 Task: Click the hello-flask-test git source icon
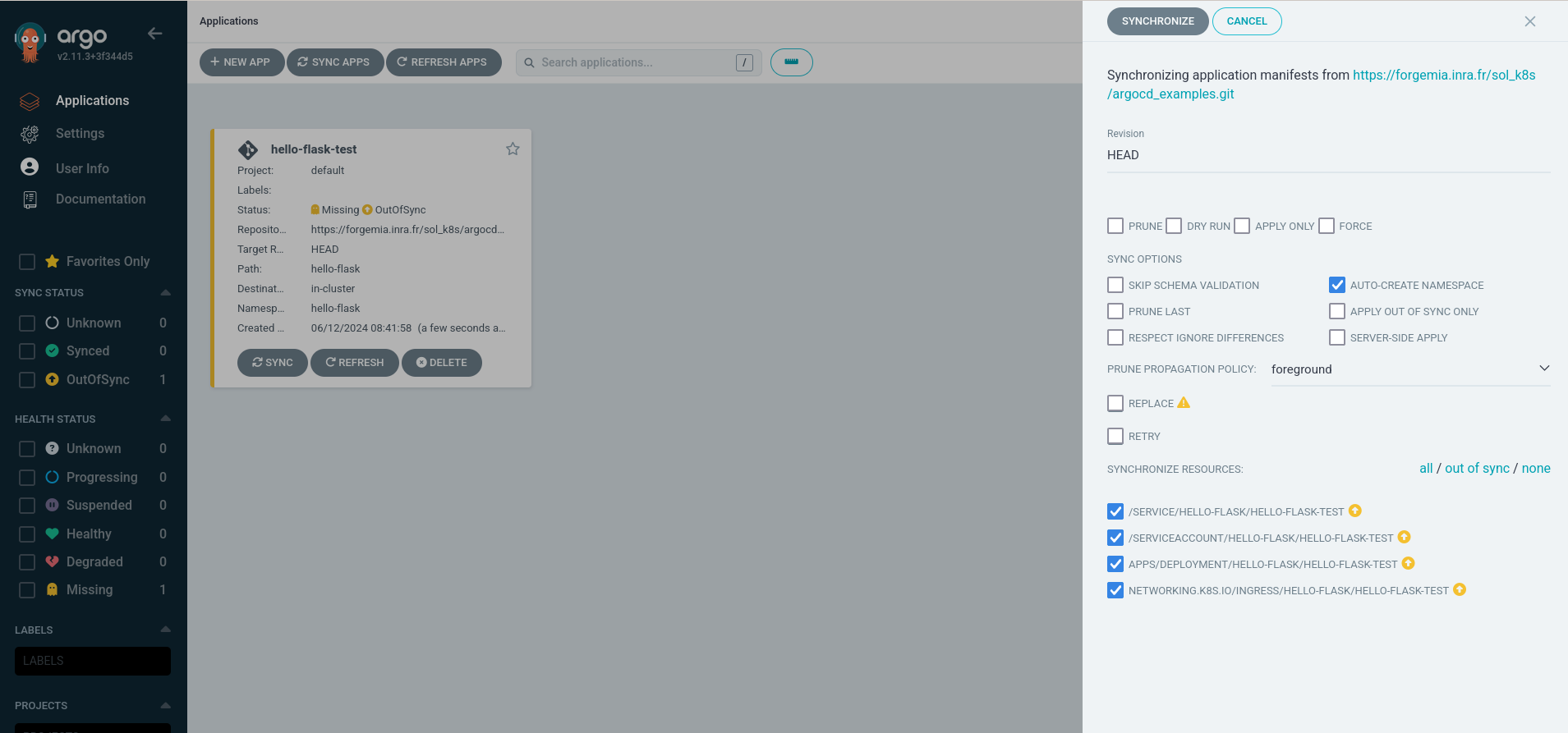point(248,149)
